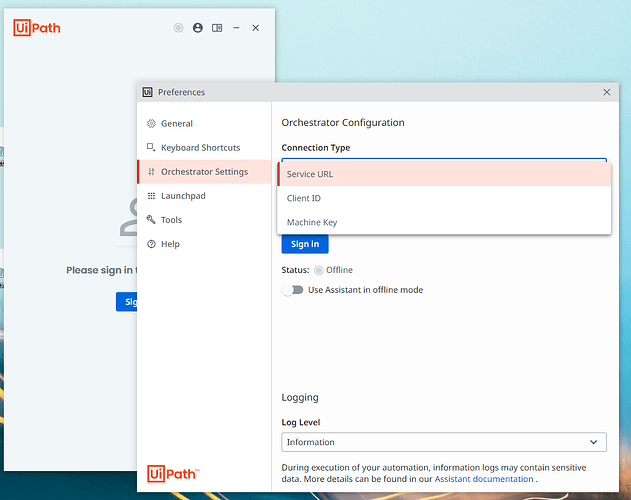Click the account profile icon in Assistant
The image size is (631, 500).
coord(198,28)
